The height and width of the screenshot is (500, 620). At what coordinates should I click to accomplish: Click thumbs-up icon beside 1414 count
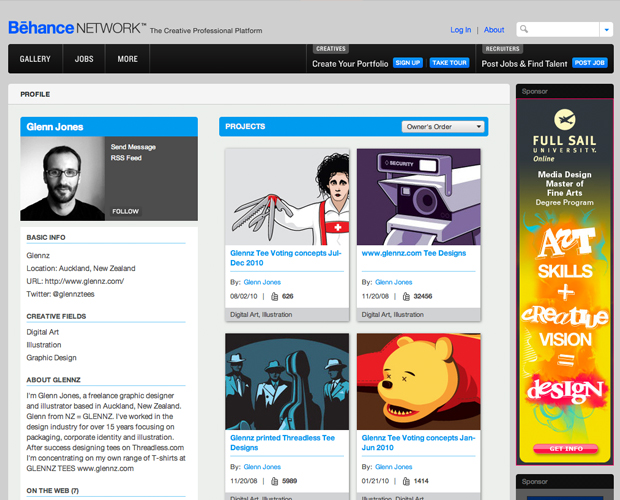tap(406, 481)
